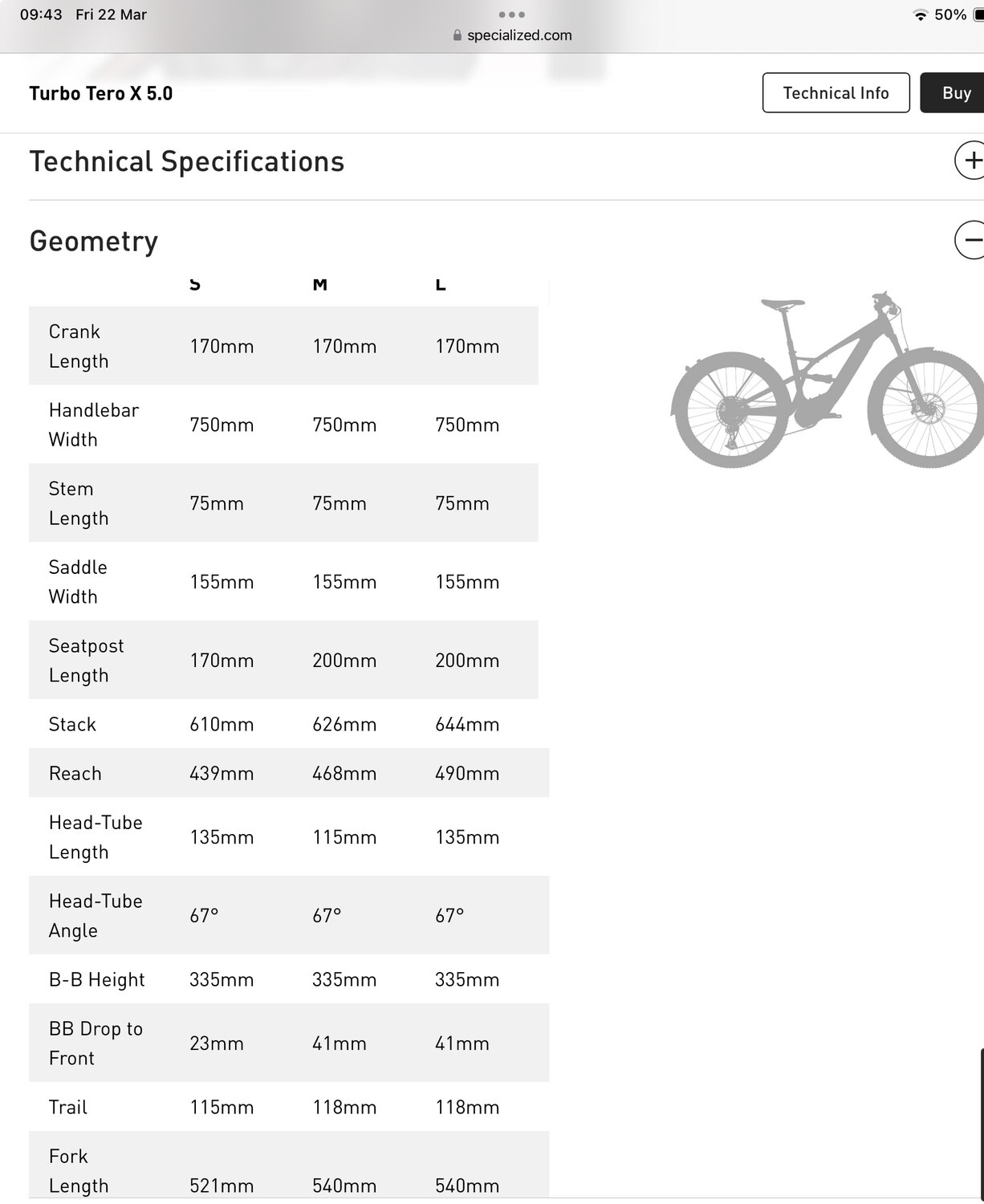Click the Trail row label

(68, 1107)
